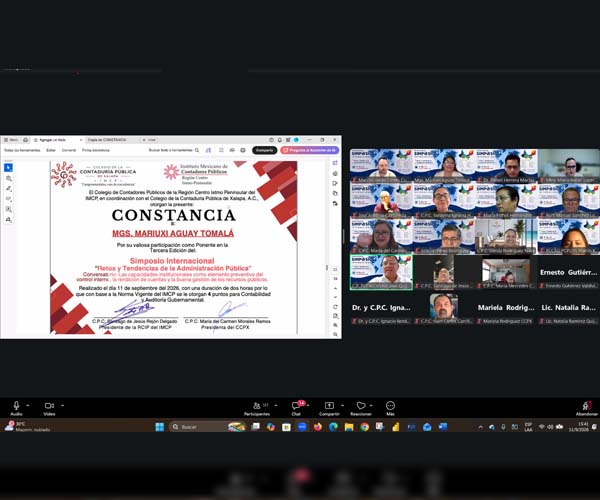Screen dimensions: 600x500
Task: Click the Acrobat cloud upload icon
Action: pos(232,150)
